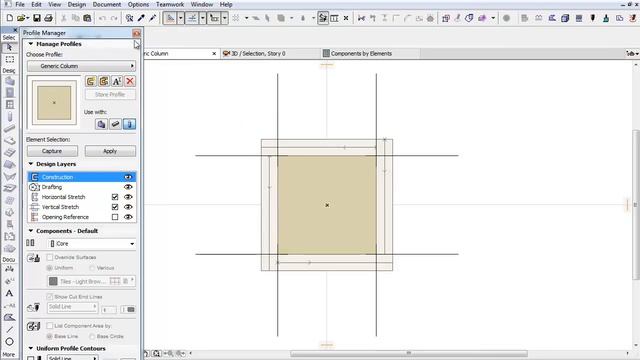Image resolution: width=640 pixels, height=360 pixels.
Task: Save the project with the floppy icon
Action: [x=37, y=18]
